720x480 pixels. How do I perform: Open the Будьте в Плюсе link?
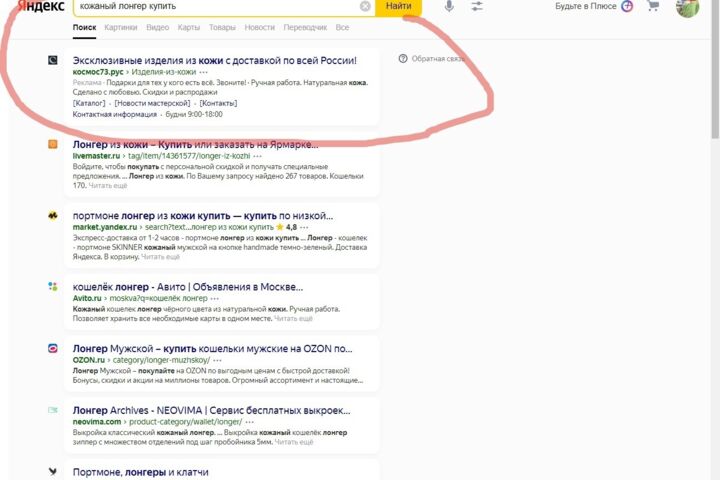tap(585, 6)
